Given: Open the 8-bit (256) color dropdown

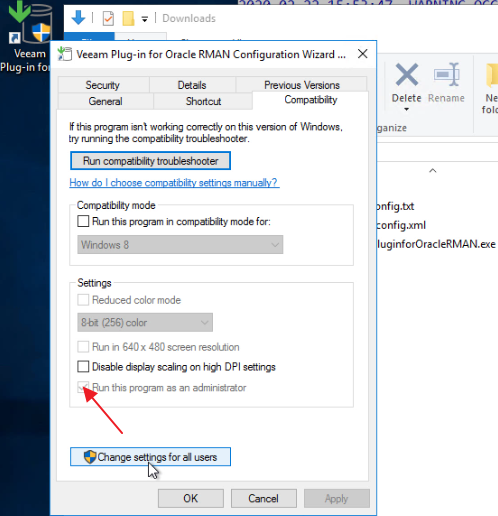Looking at the screenshot, I should tap(145, 323).
